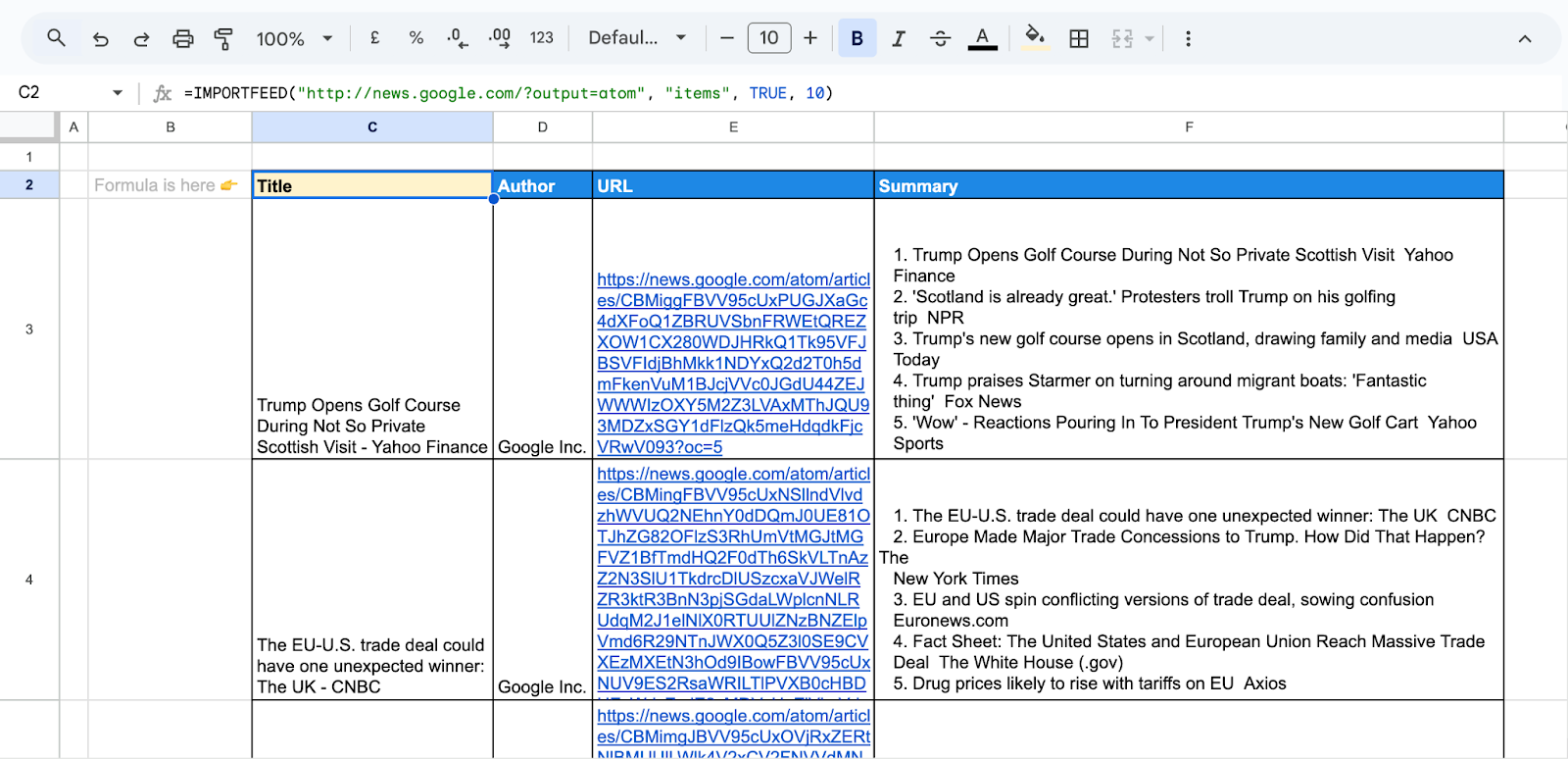
Task: Print the spreadsheet
Action: pos(183,38)
